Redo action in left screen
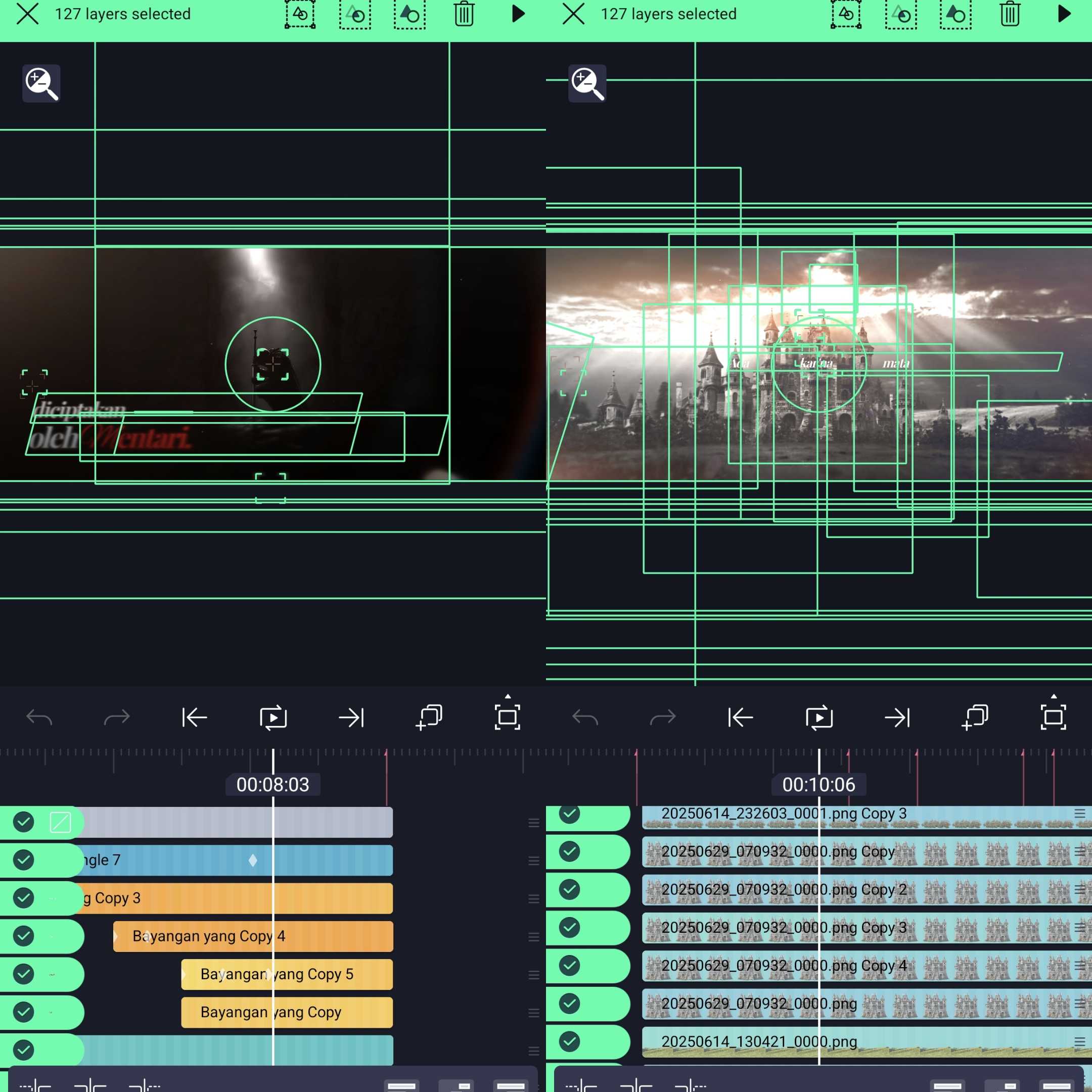 point(117,718)
